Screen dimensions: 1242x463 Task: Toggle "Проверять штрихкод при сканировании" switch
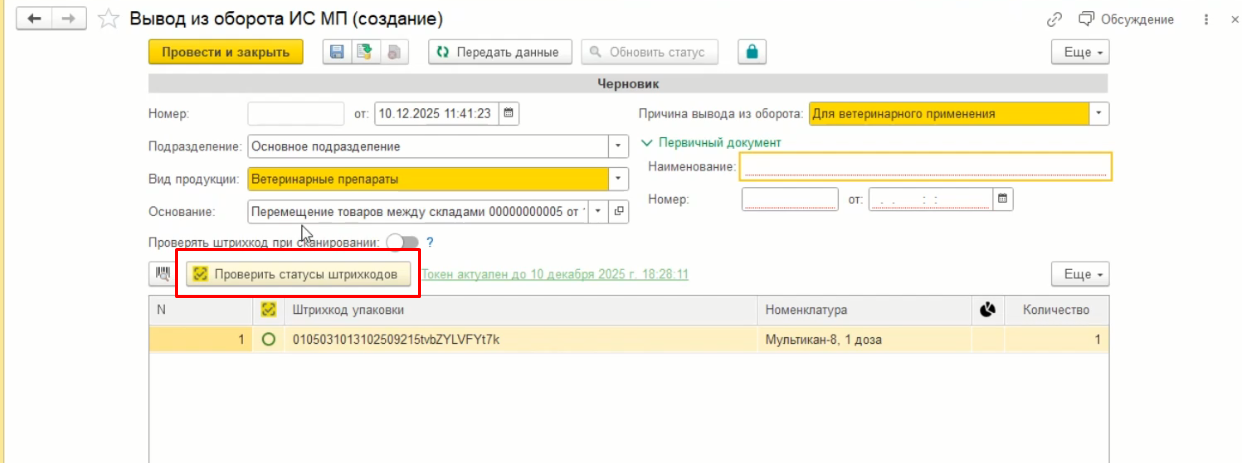click(x=402, y=242)
